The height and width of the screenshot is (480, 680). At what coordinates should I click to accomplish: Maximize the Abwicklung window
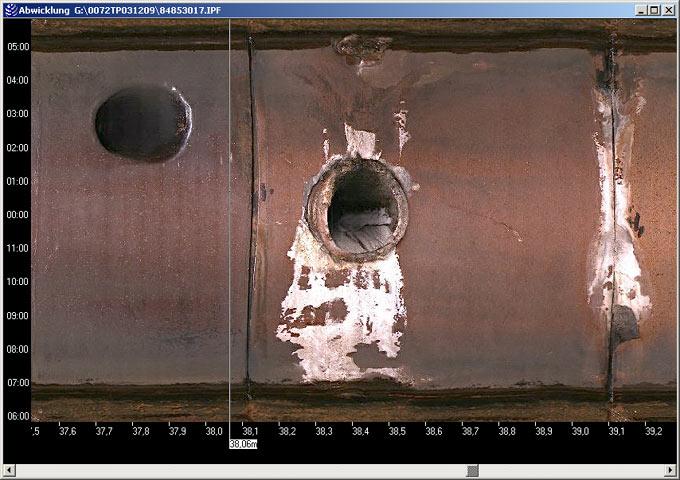tap(655, 9)
